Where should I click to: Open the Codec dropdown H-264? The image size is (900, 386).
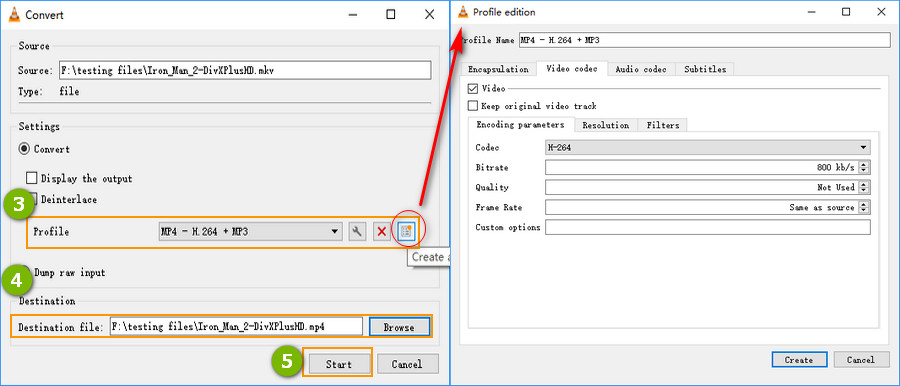coord(707,148)
